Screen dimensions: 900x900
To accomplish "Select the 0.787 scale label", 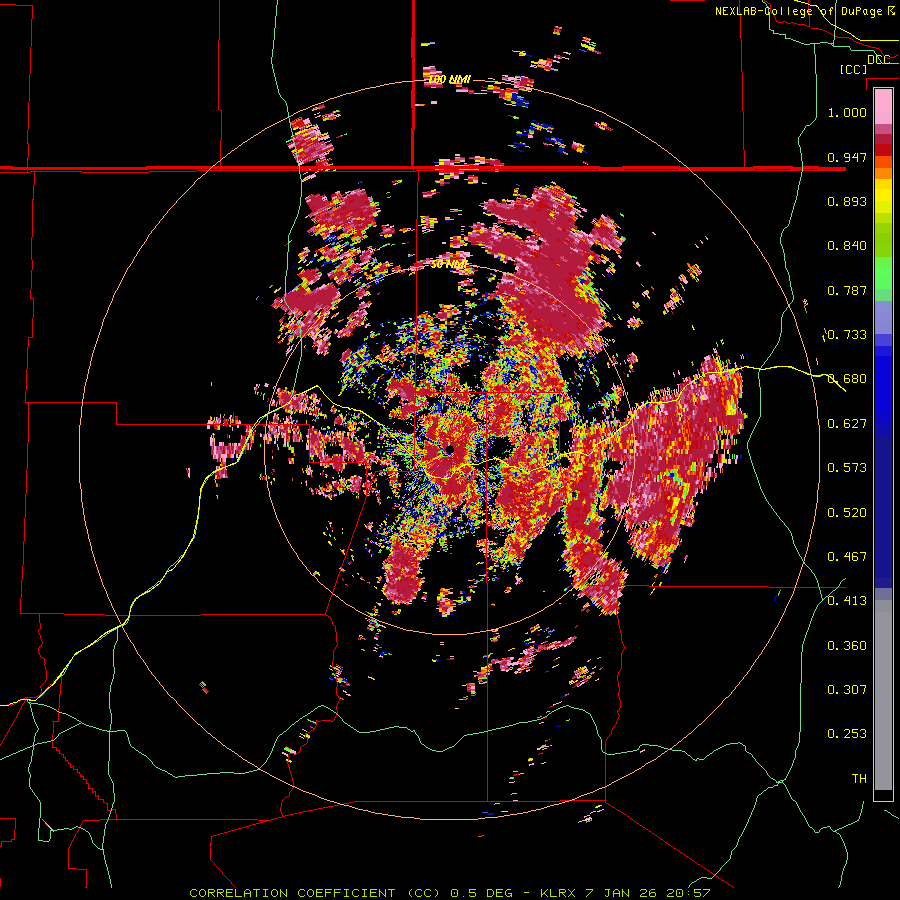I will pos(847,290).
